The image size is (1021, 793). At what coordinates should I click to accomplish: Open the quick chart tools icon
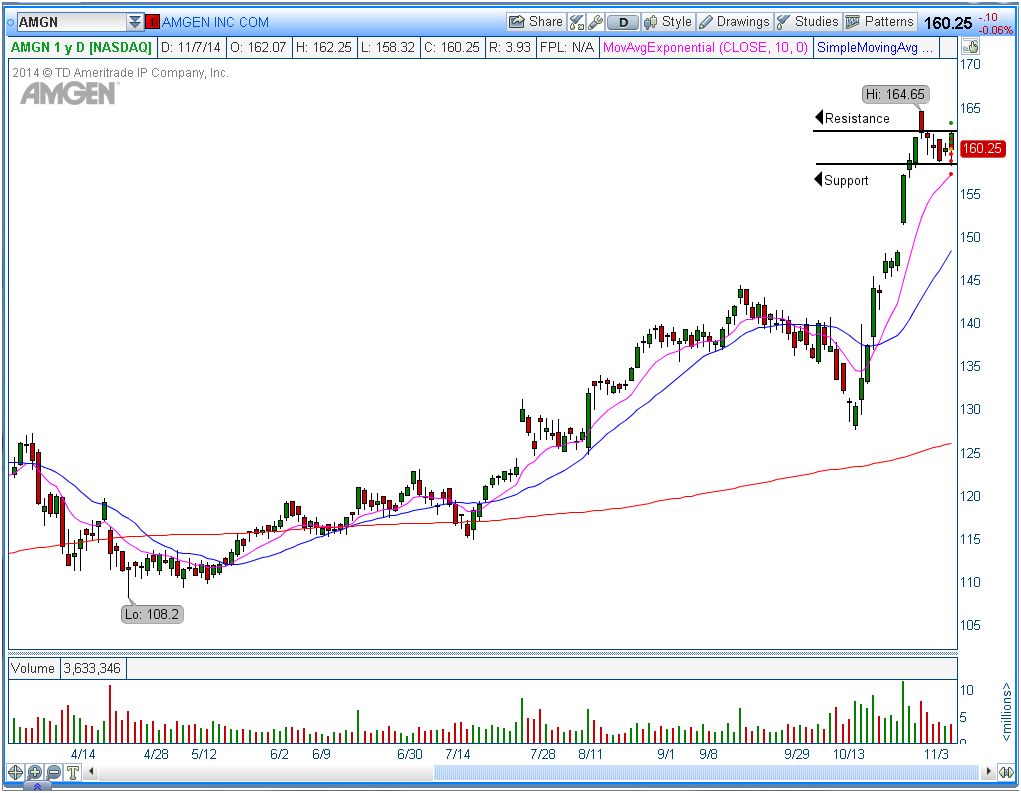coord(576,23)
